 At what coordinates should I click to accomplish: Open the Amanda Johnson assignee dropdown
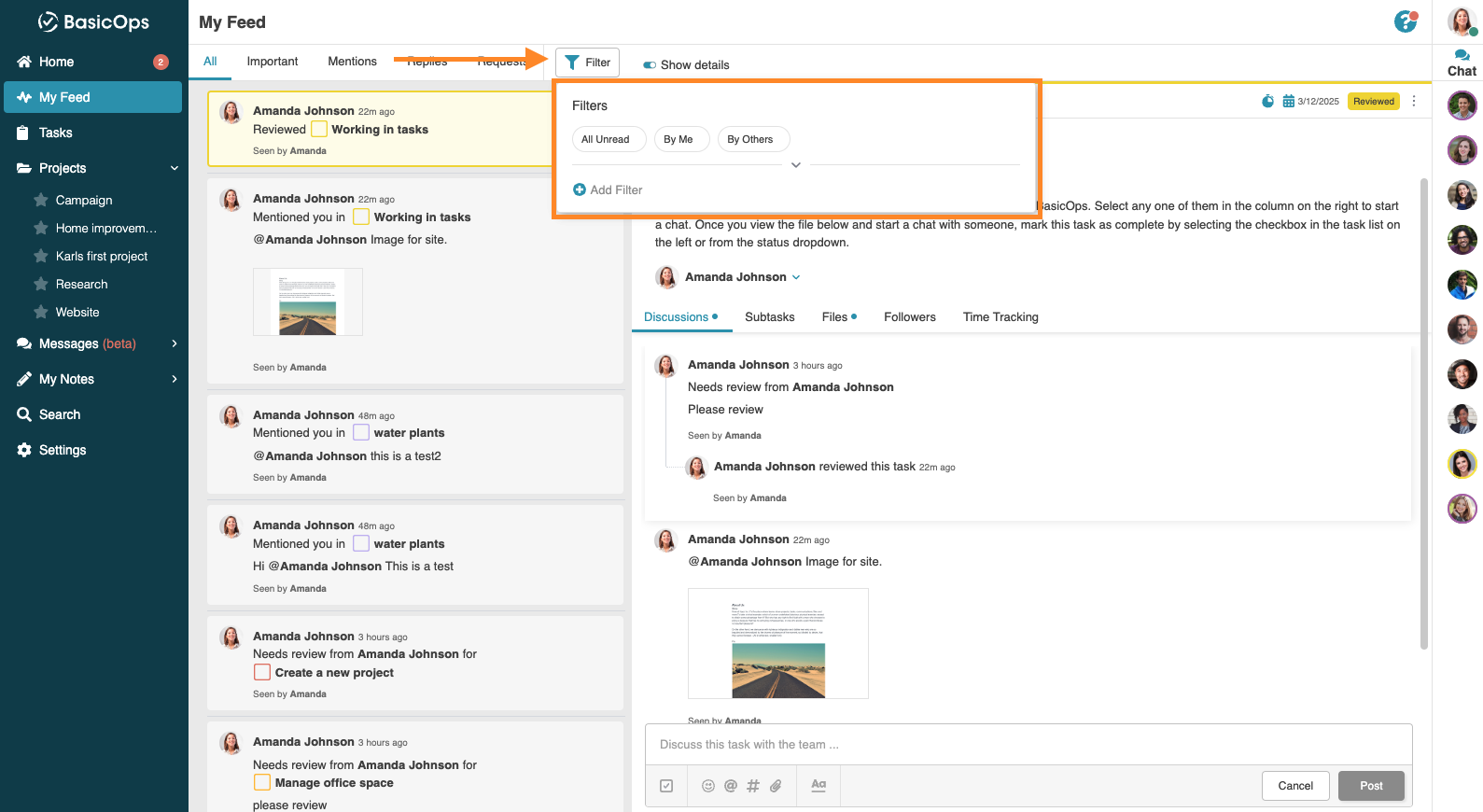pos(795,277)
